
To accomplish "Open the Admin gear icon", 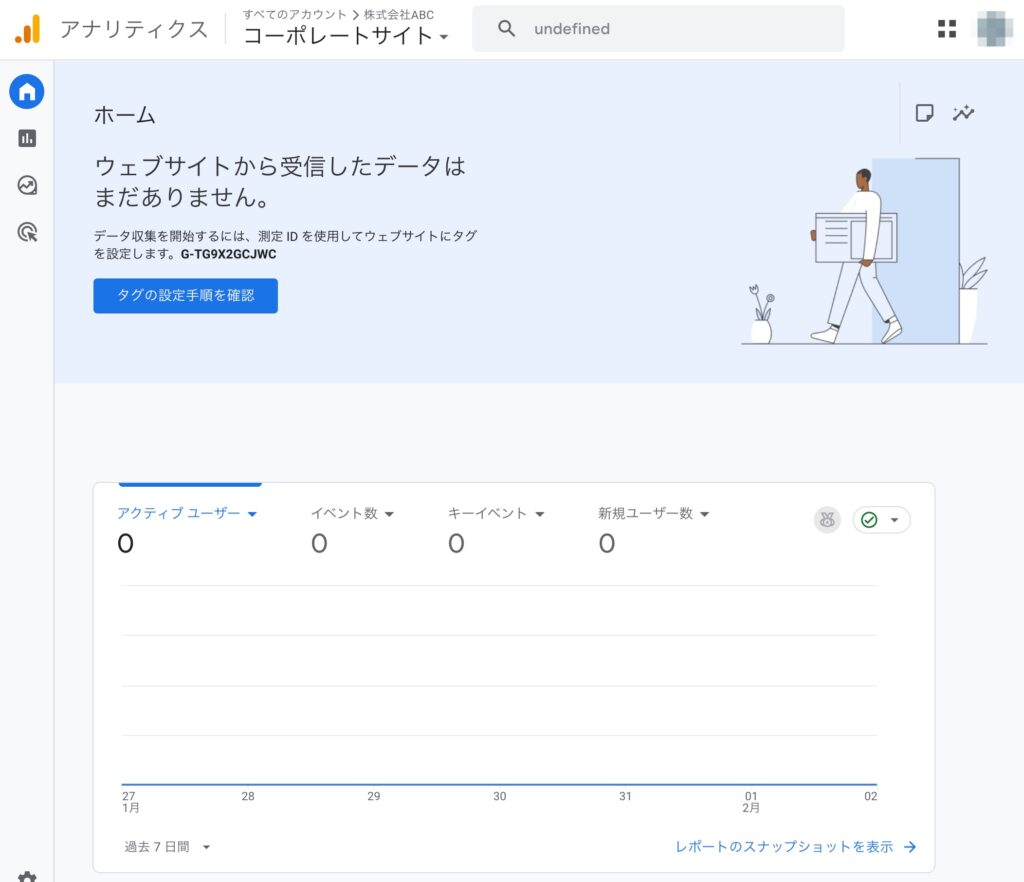I will click(27, 876).
